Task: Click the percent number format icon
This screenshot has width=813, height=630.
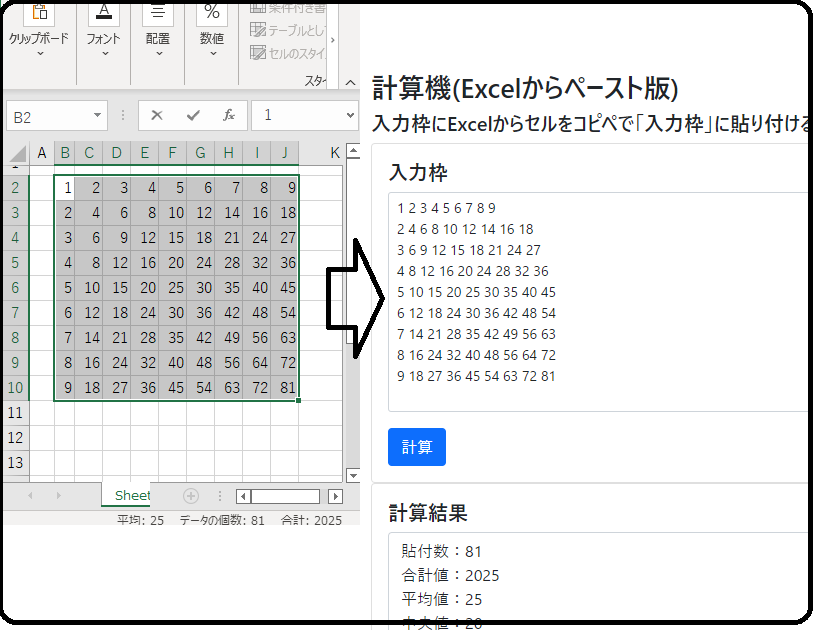Action: pos(211,12)
